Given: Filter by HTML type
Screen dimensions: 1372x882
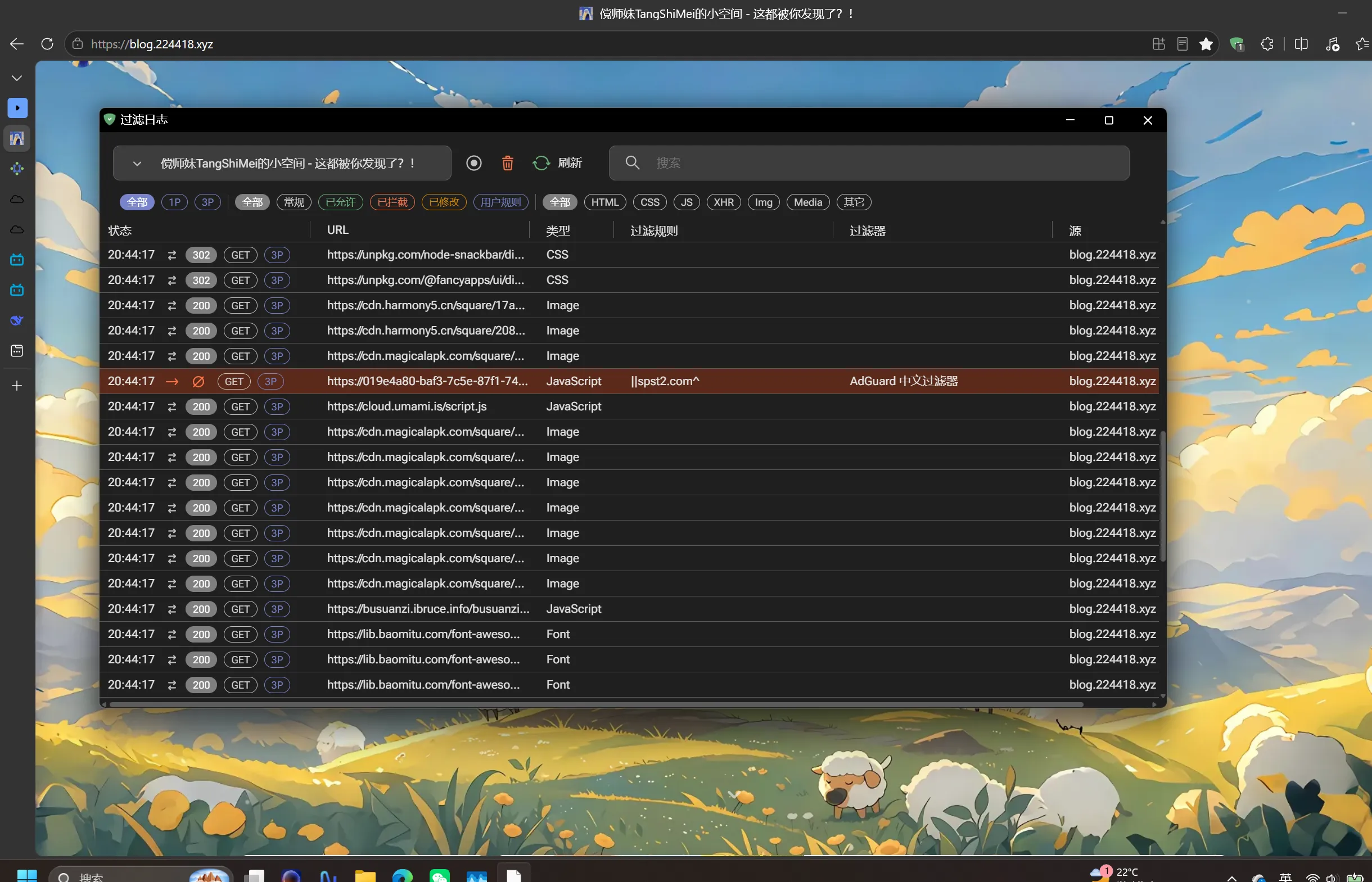Looking at the screenshot, I should click(605, 202).
